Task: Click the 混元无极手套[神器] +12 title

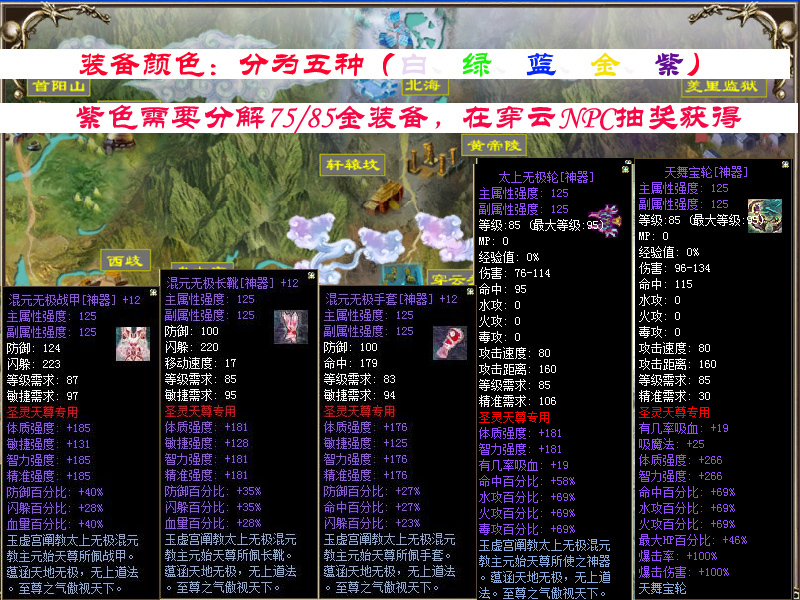Action: coord(391,299)
